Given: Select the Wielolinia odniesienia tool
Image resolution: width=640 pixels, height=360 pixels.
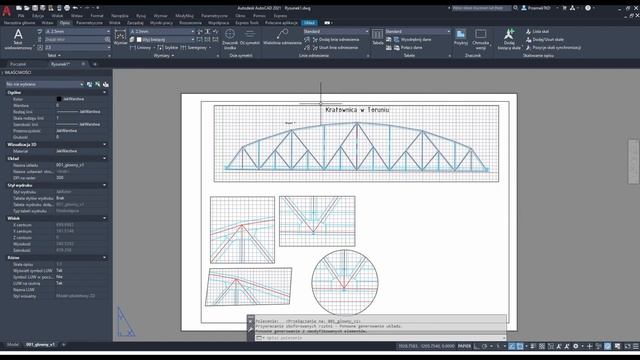Looking at the screenshot, I should pos(282,37).
